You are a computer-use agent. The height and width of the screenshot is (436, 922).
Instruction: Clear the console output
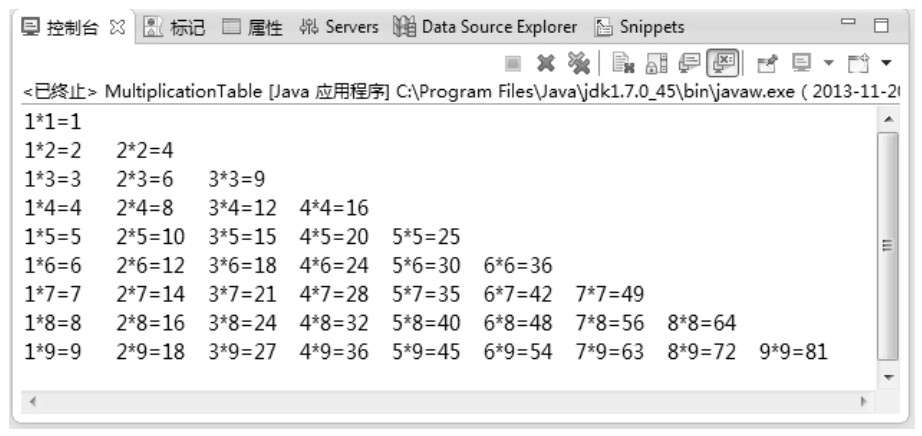point(623,64)
